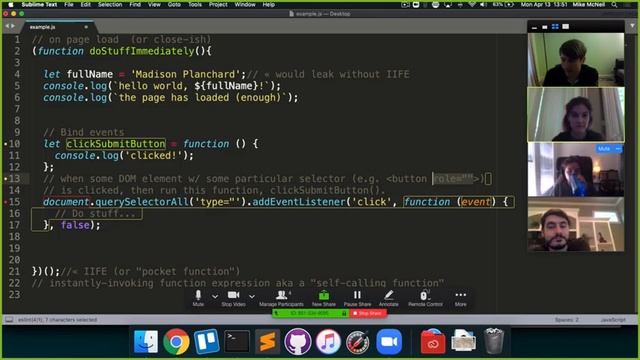Open Zoom from the Dock
The image size is (640, 360).
[x=389, y=341]
